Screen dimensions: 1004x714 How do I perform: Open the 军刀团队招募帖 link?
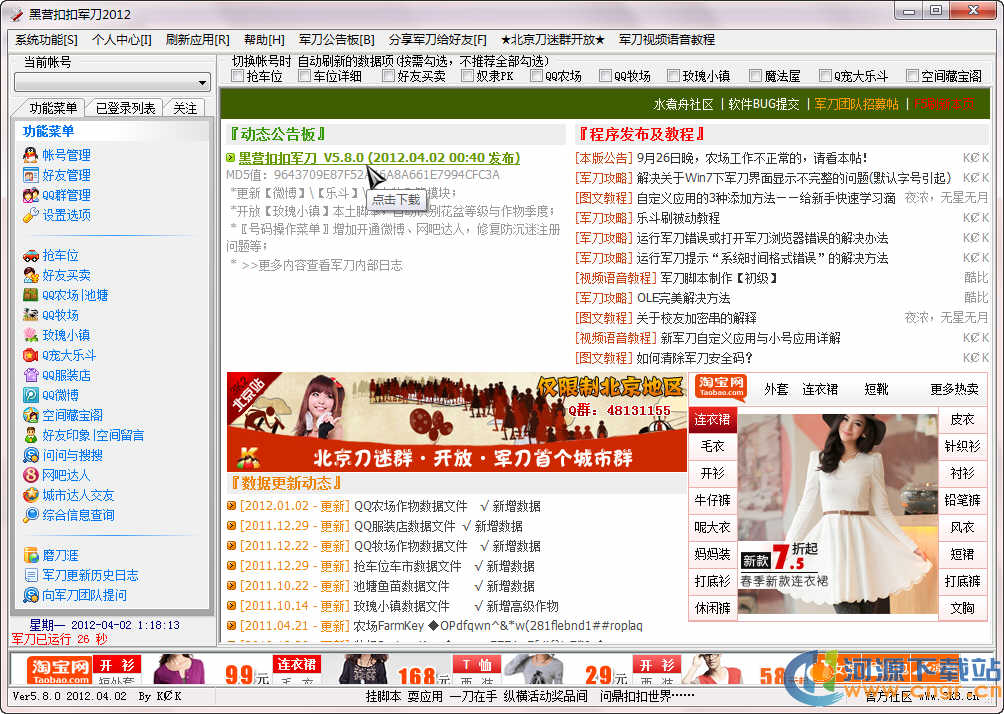click(856, 104)
